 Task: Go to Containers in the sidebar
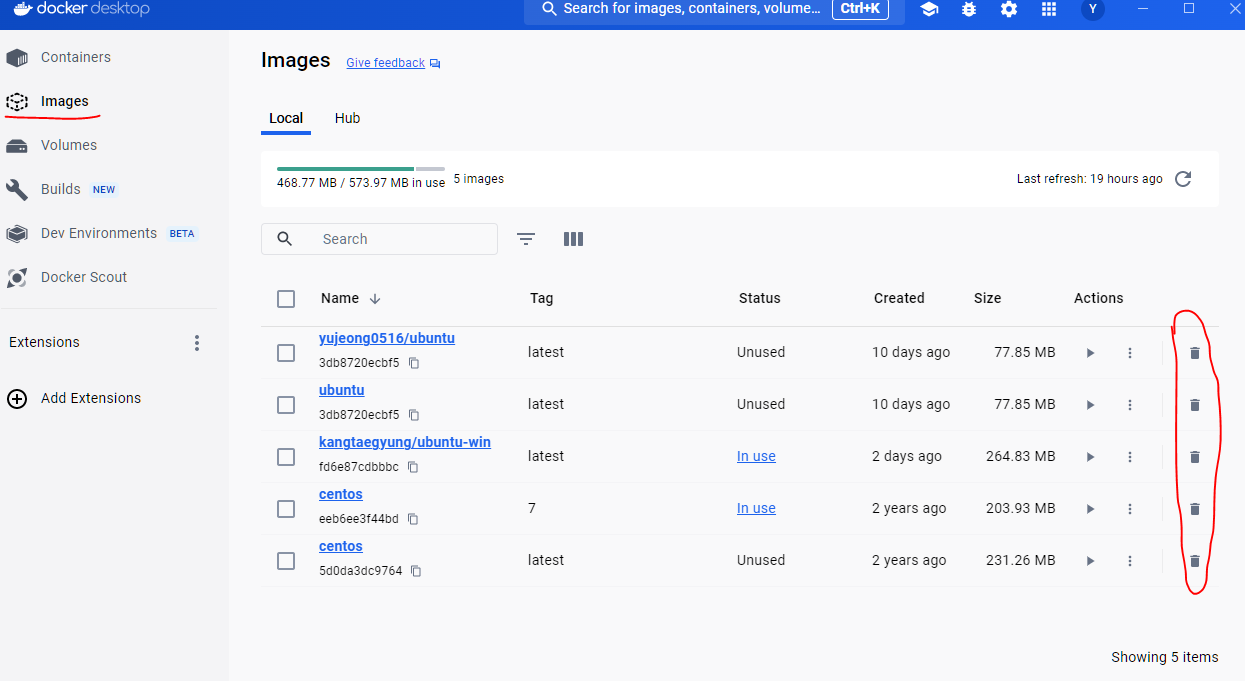pyautogui.click(x=76, y=57)
